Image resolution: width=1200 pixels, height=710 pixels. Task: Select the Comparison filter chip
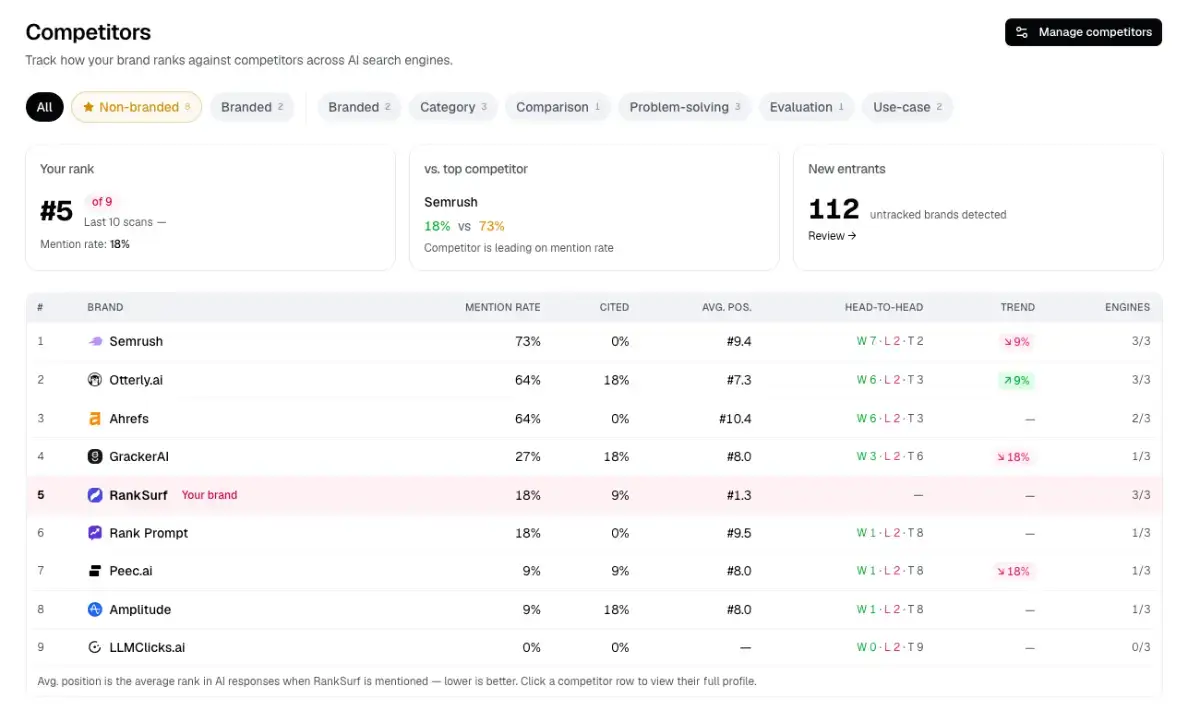coord(558,107)
